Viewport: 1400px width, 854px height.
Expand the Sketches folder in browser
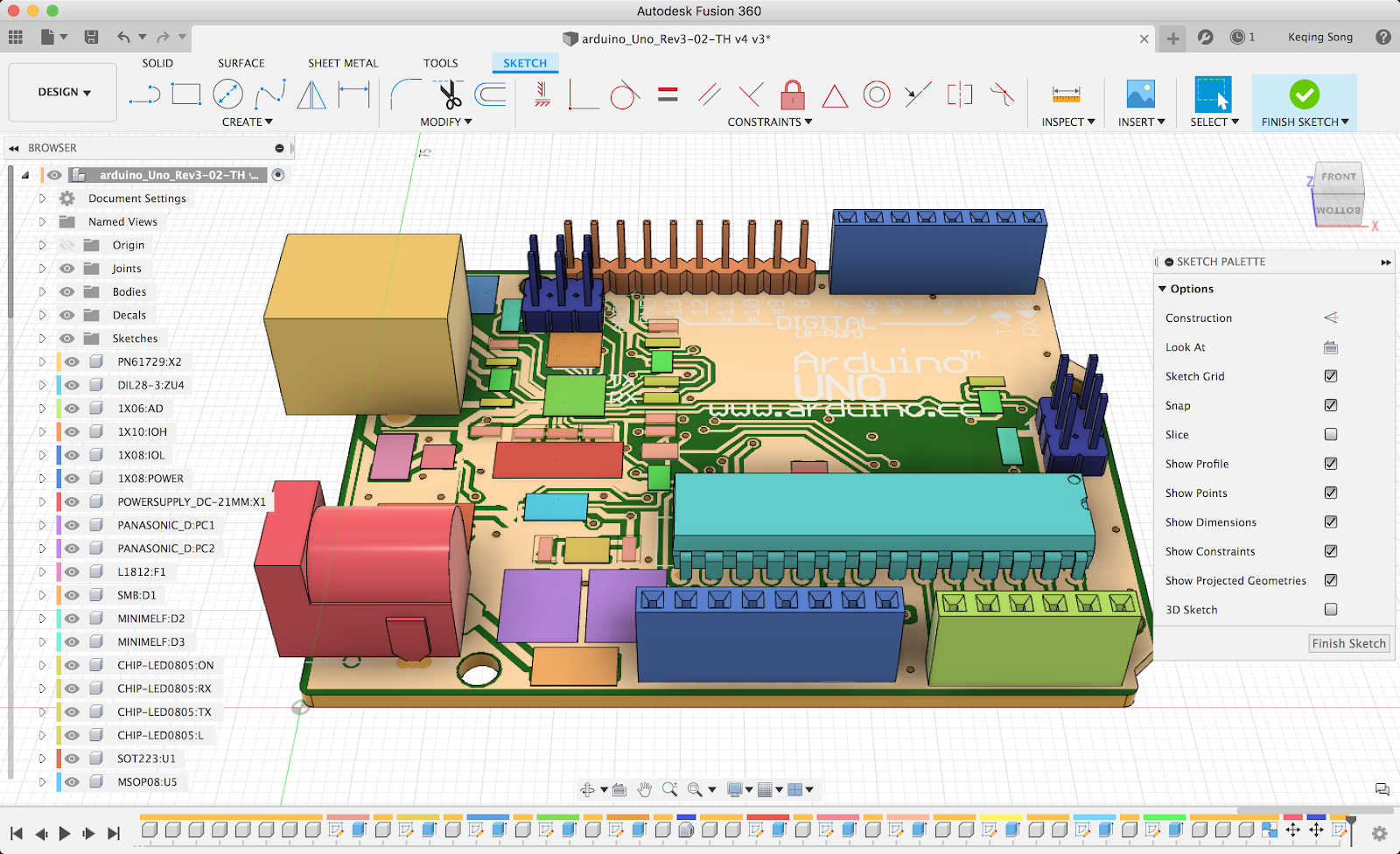coord(41,339)
